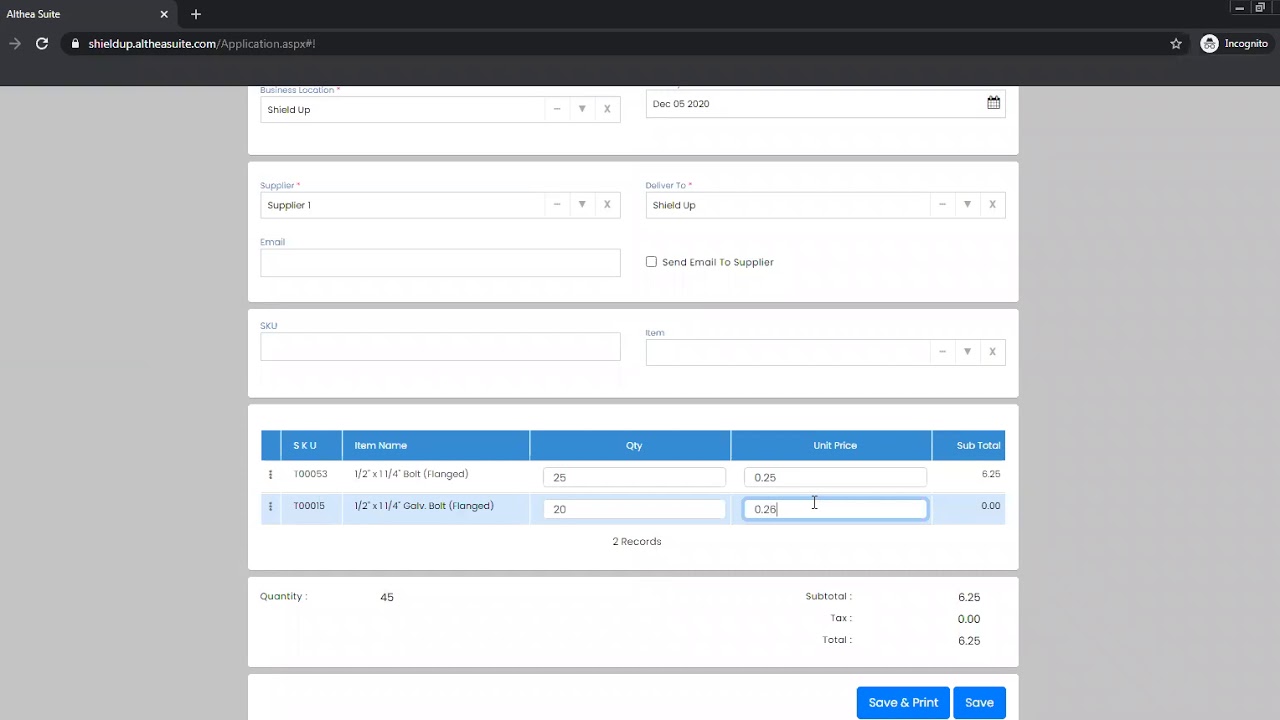Open row menu for T00015

tap(270, 507)
